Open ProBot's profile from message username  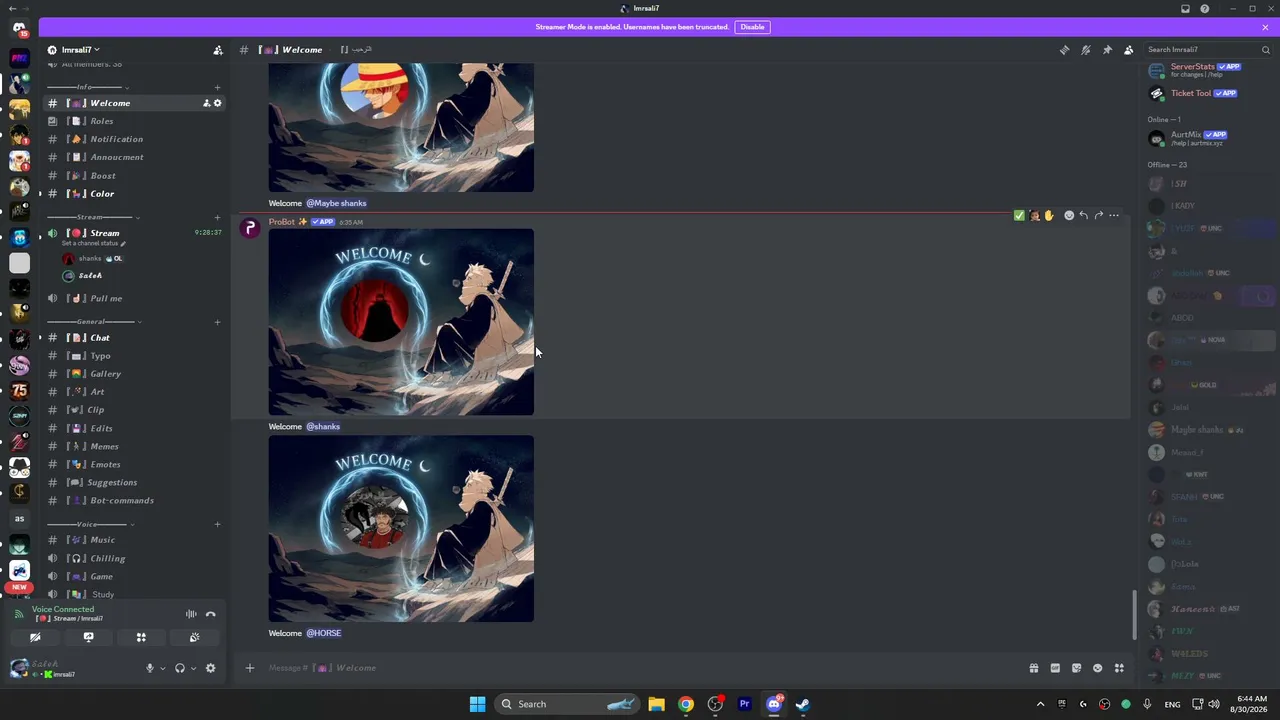pos(281,222)
